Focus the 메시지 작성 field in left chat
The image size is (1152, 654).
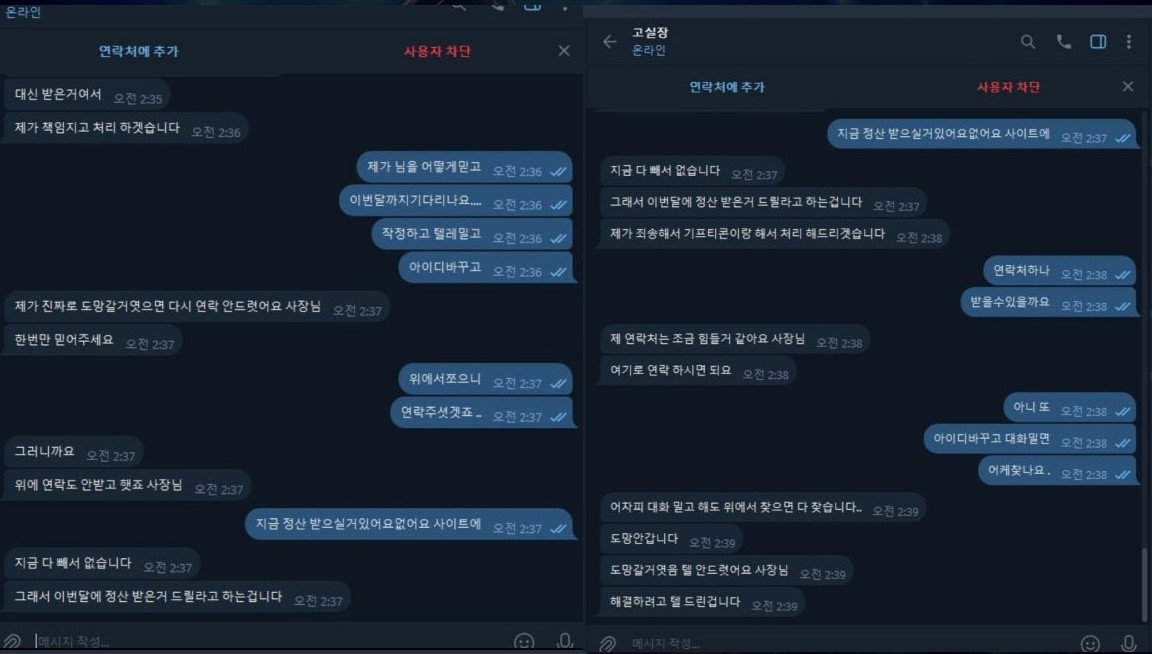pos(272,642)
